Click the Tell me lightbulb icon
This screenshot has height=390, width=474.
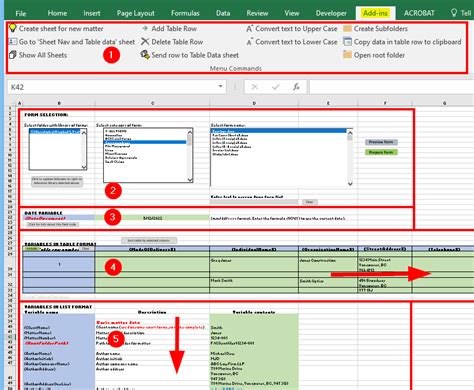453,13
